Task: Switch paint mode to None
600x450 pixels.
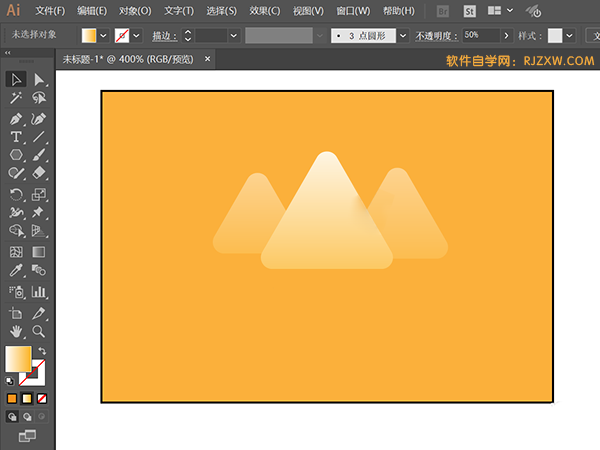Action: pyautogui.click(x=42, y=398)
